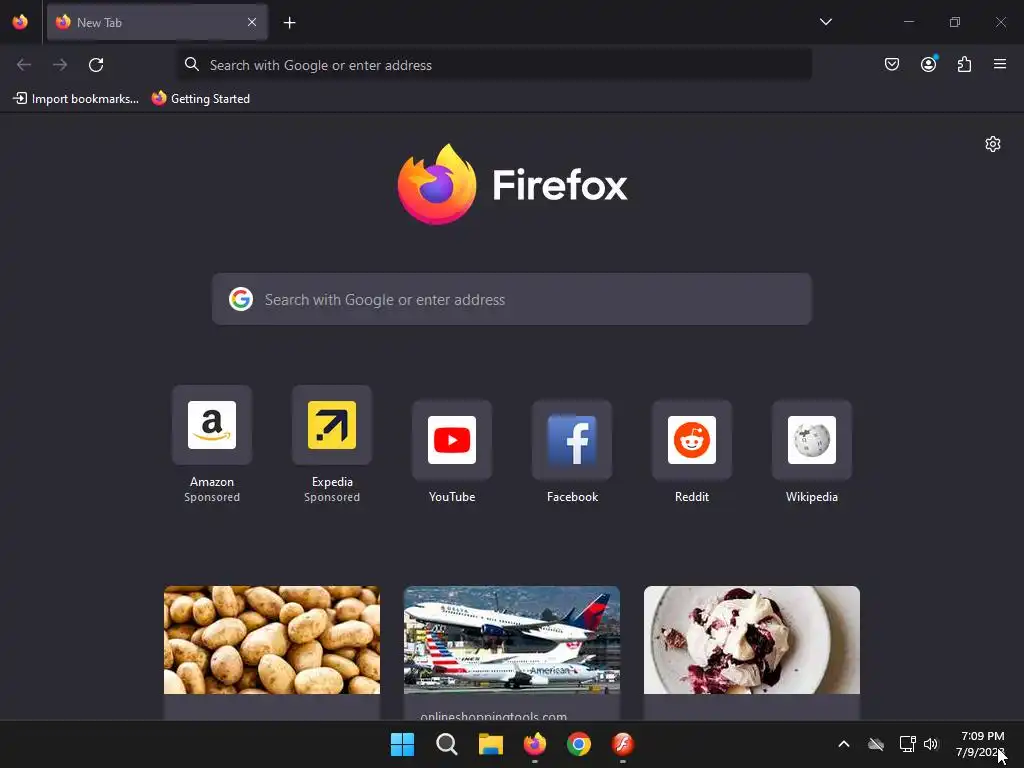The image size is (1024, 768).
Task: Open Extensions puzzle icon
Action: tap(964, 64)
